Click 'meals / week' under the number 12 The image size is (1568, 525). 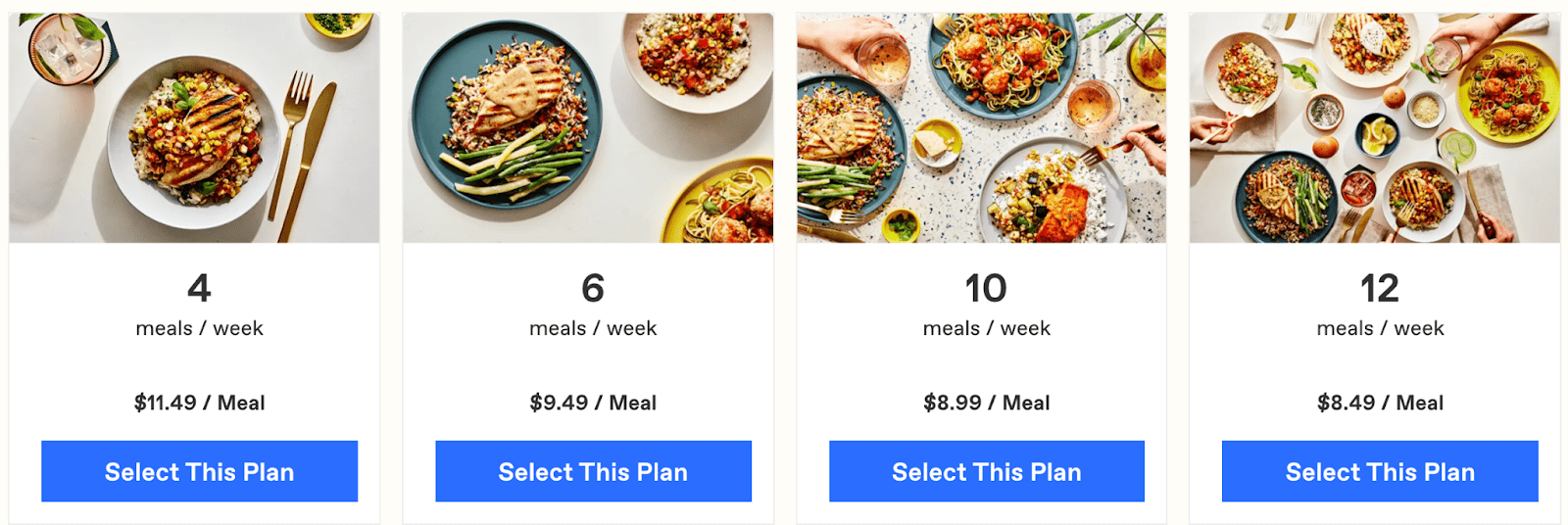coord(1380,328)
